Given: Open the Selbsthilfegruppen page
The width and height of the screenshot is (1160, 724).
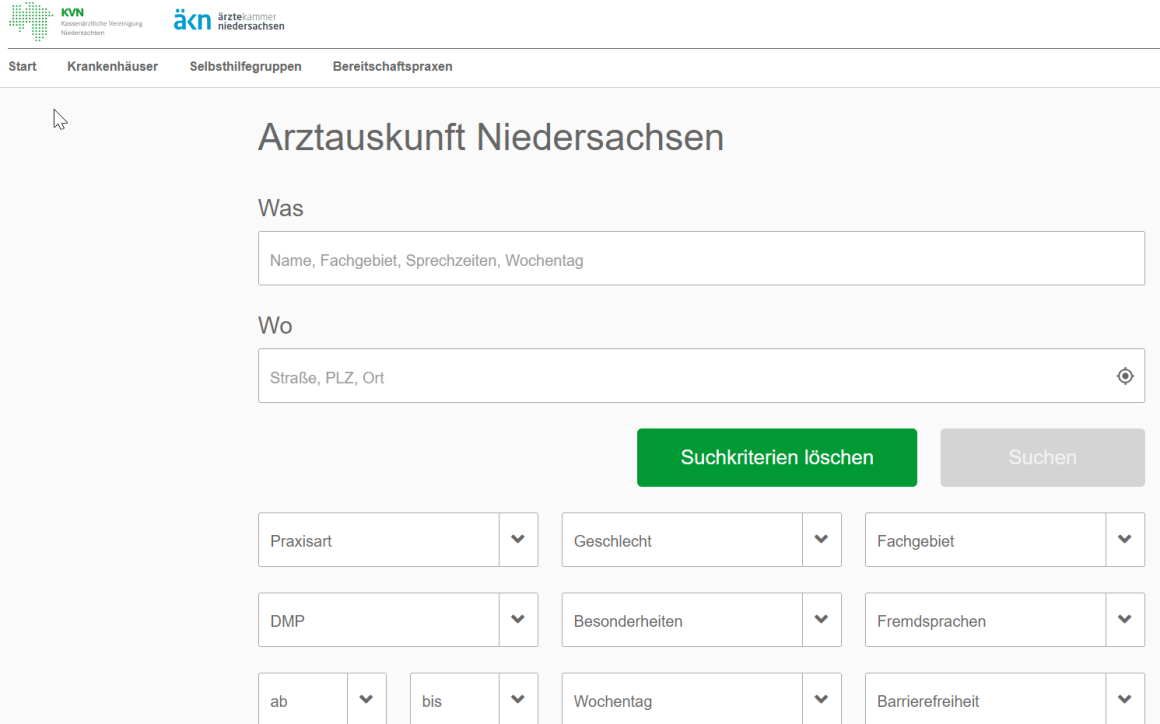Looking at the screenshot, I should (x=245, y=67).
